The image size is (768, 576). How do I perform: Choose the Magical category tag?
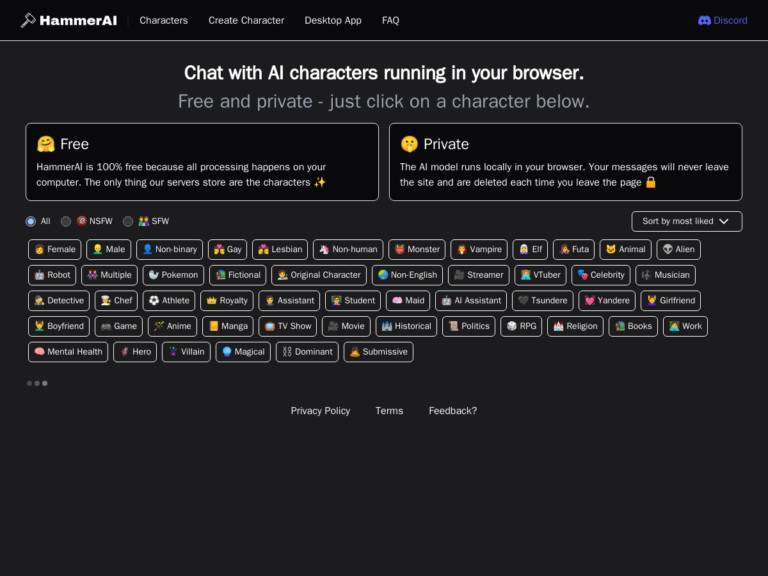[x=243, y=352]
